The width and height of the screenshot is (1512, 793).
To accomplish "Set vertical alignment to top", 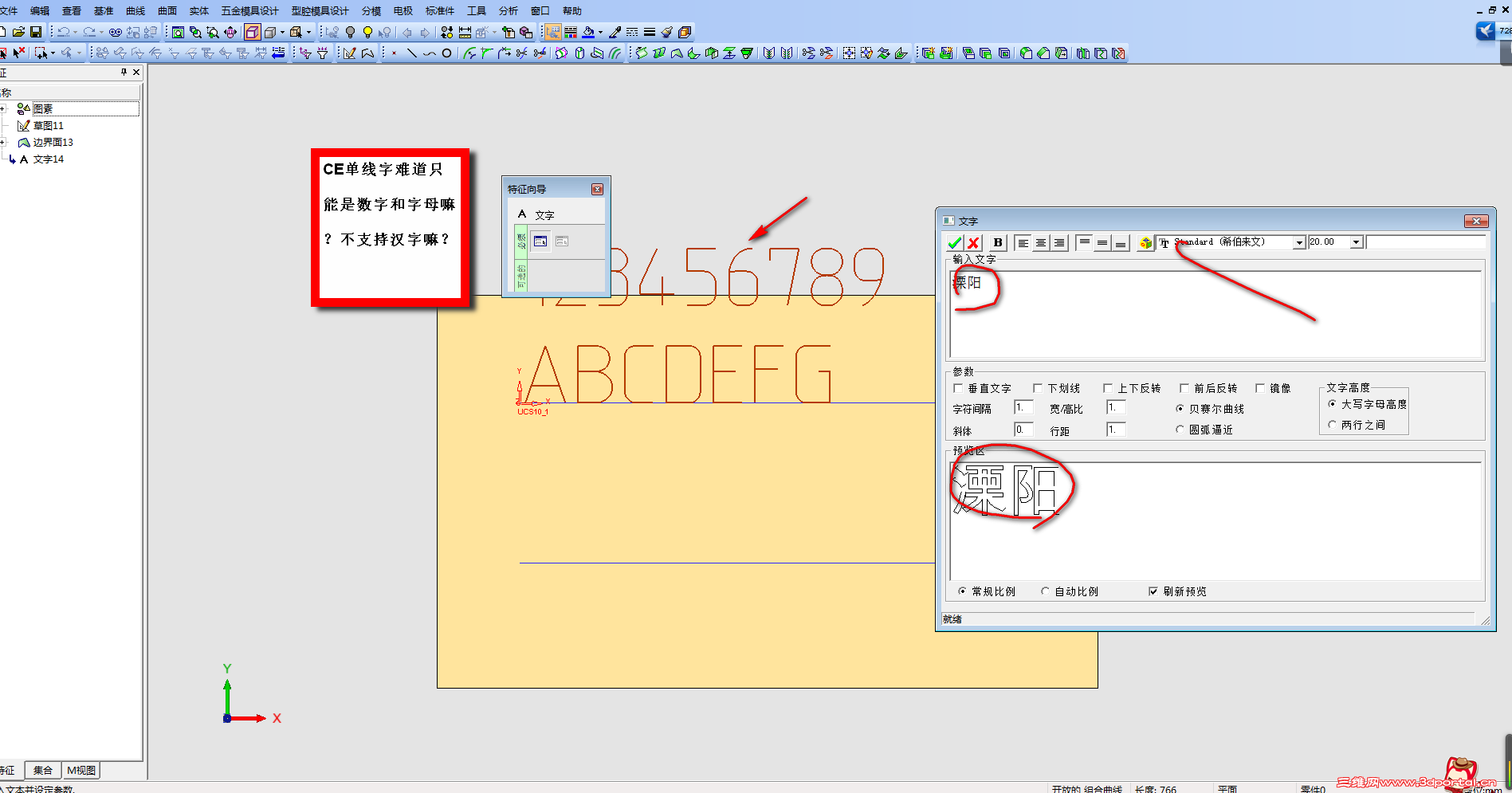I will point(1084,242).
